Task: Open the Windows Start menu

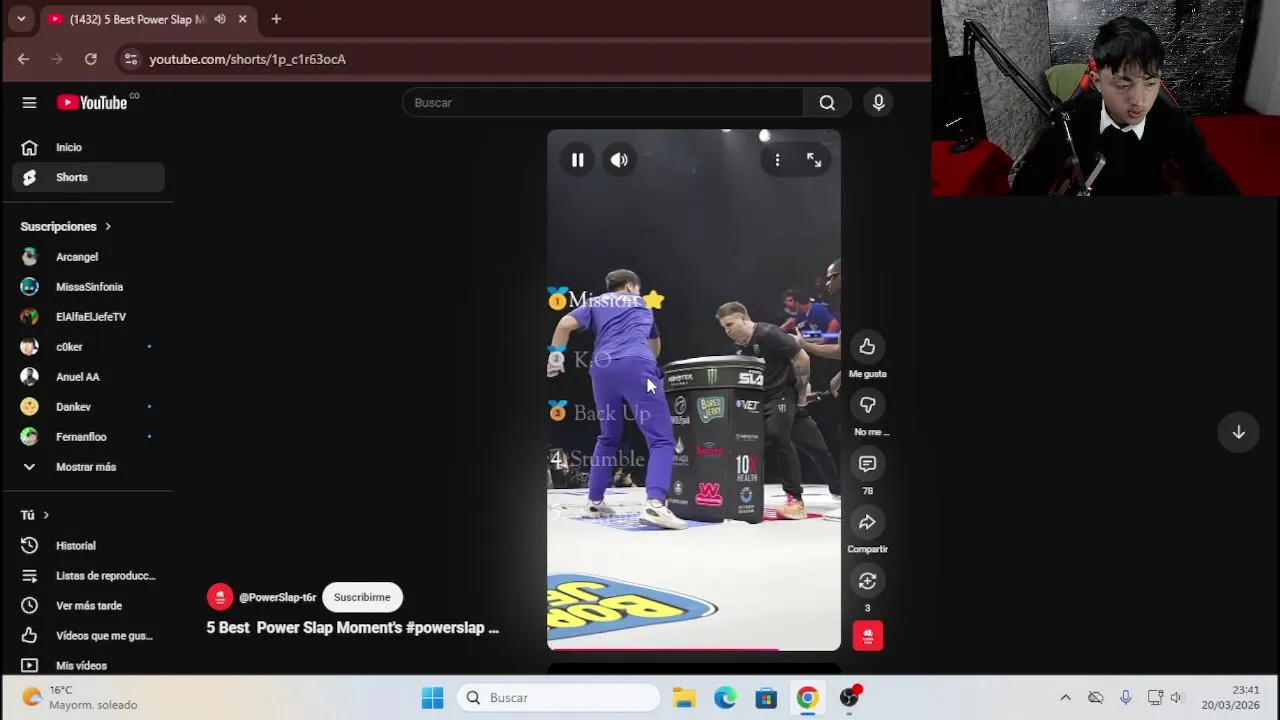Action: 432,698
